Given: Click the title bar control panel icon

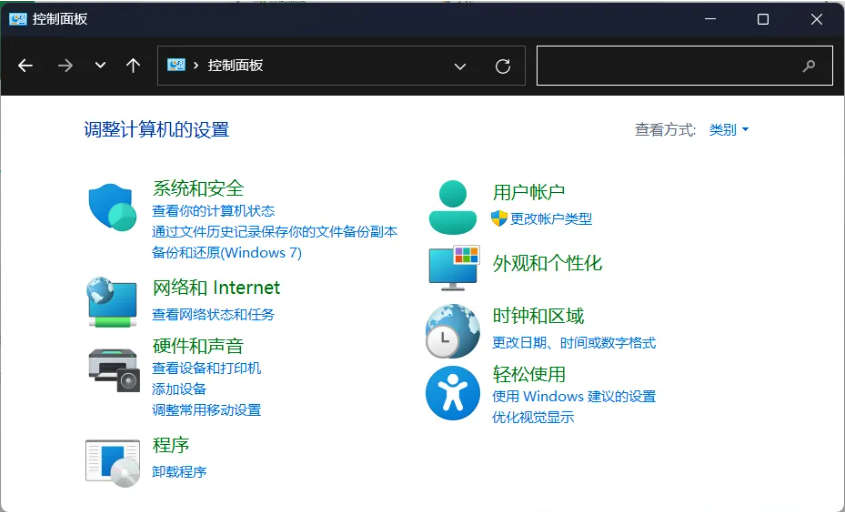Looking at the screenshot, I should click(x=18, y=19).
